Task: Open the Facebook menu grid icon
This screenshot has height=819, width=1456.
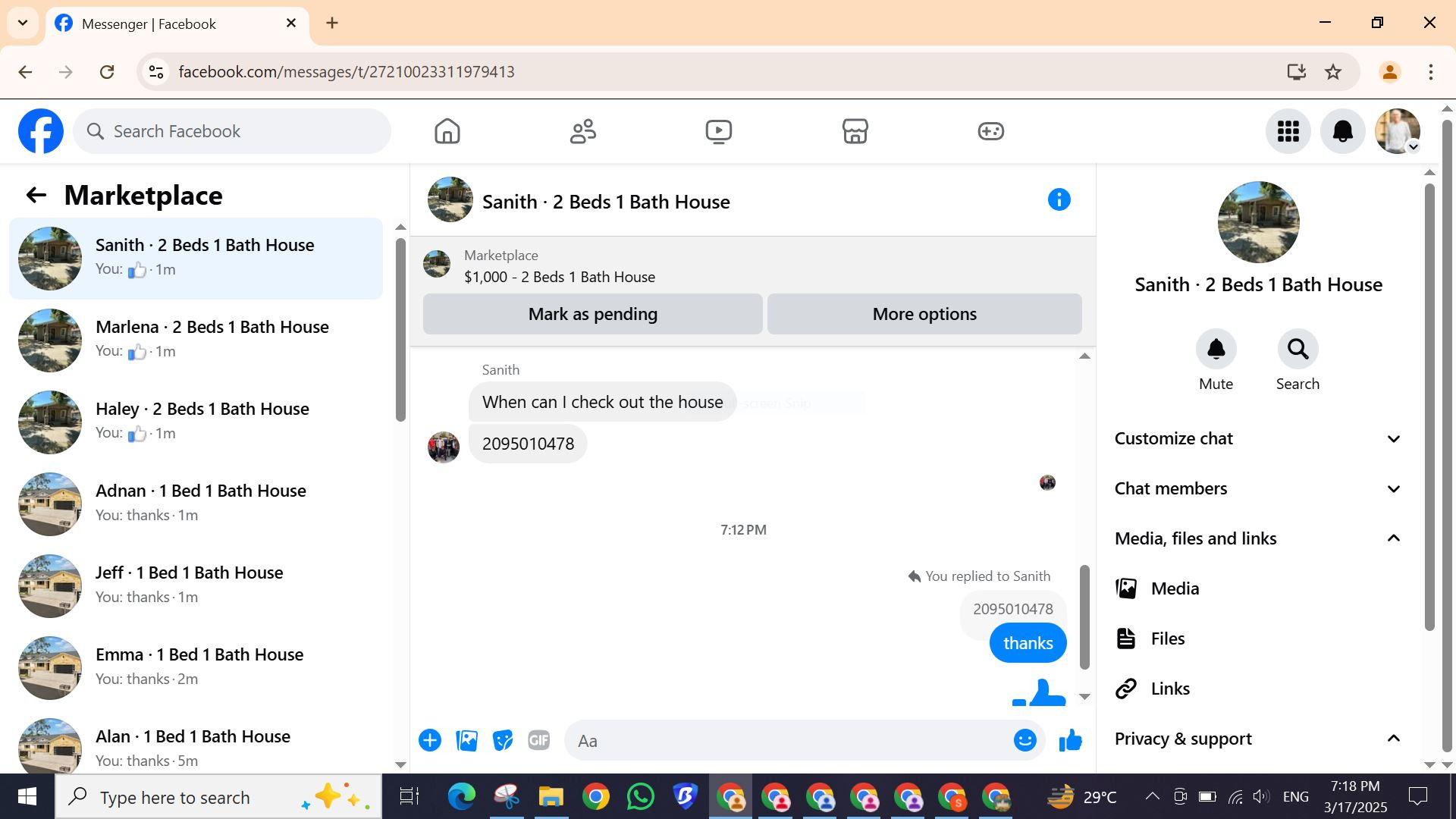Action: (x=1288, y=131)
